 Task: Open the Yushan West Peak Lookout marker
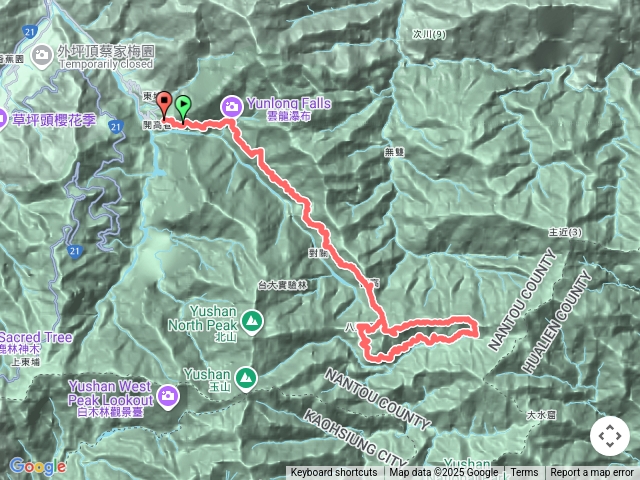coord(168,396)
